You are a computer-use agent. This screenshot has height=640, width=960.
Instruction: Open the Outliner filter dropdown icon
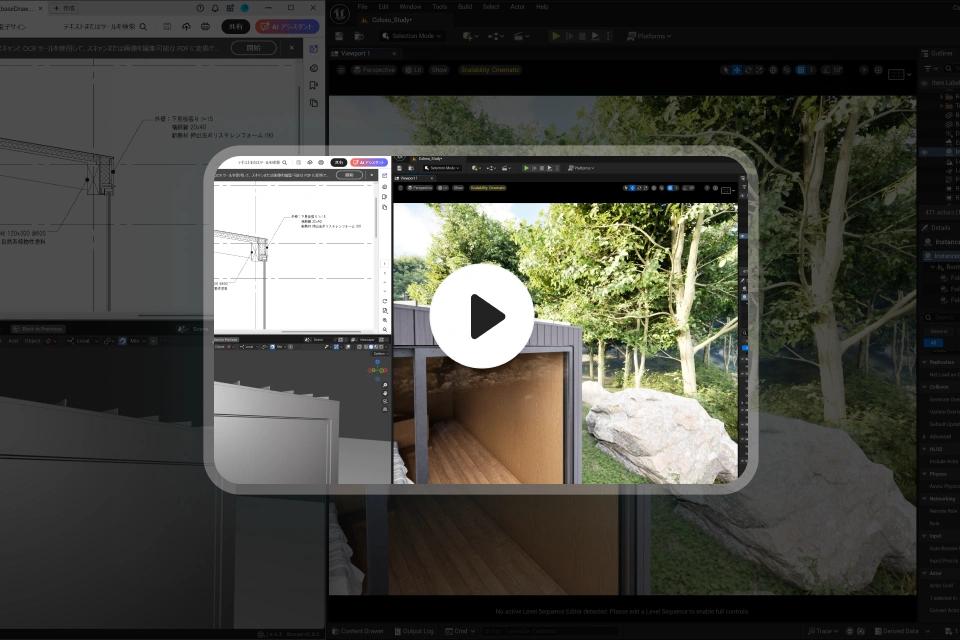tap(929, 69)
